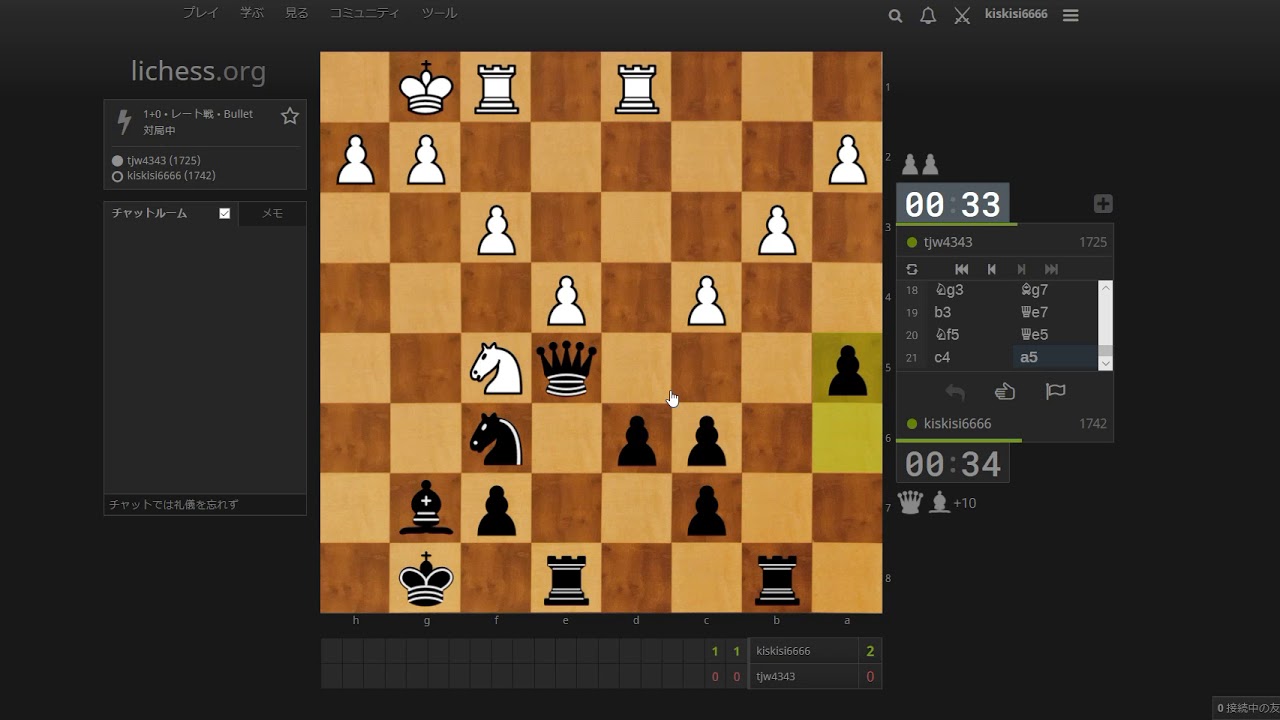
Task: Click the white pawn on e4
Action: click(x=566, y=298)
